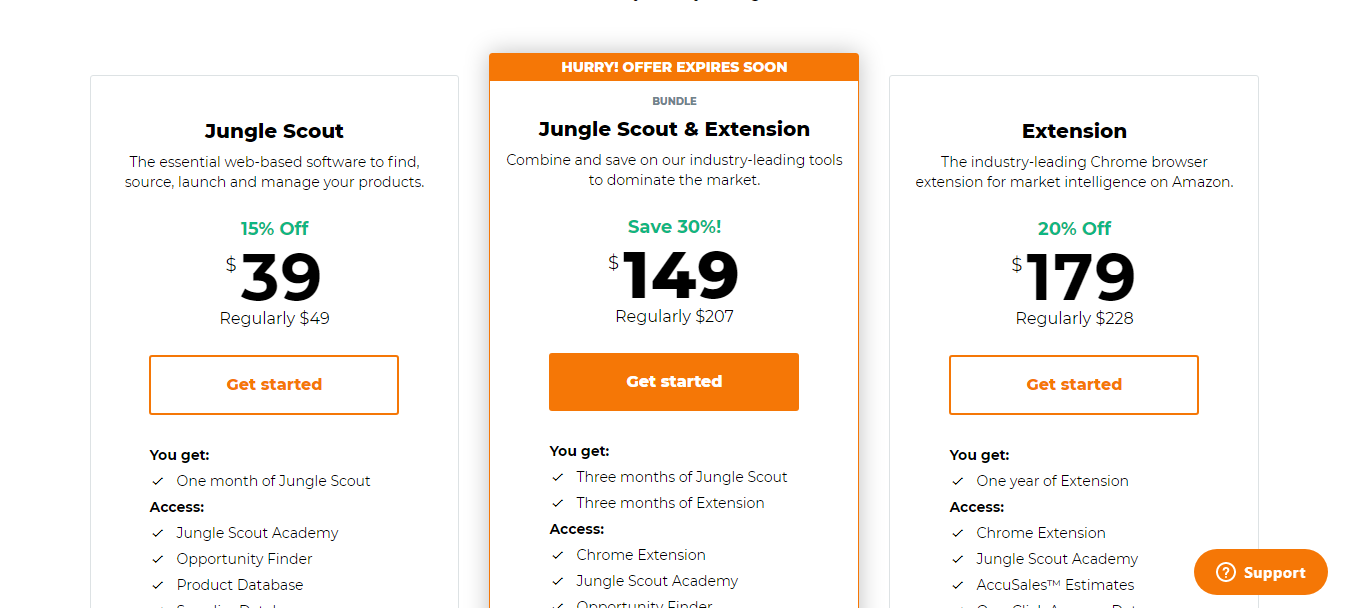Image resolution: width=1349 pixels, height=608 pixels.
Task: Click the Support question mark icon
Action: click(x=1225, y=572)
